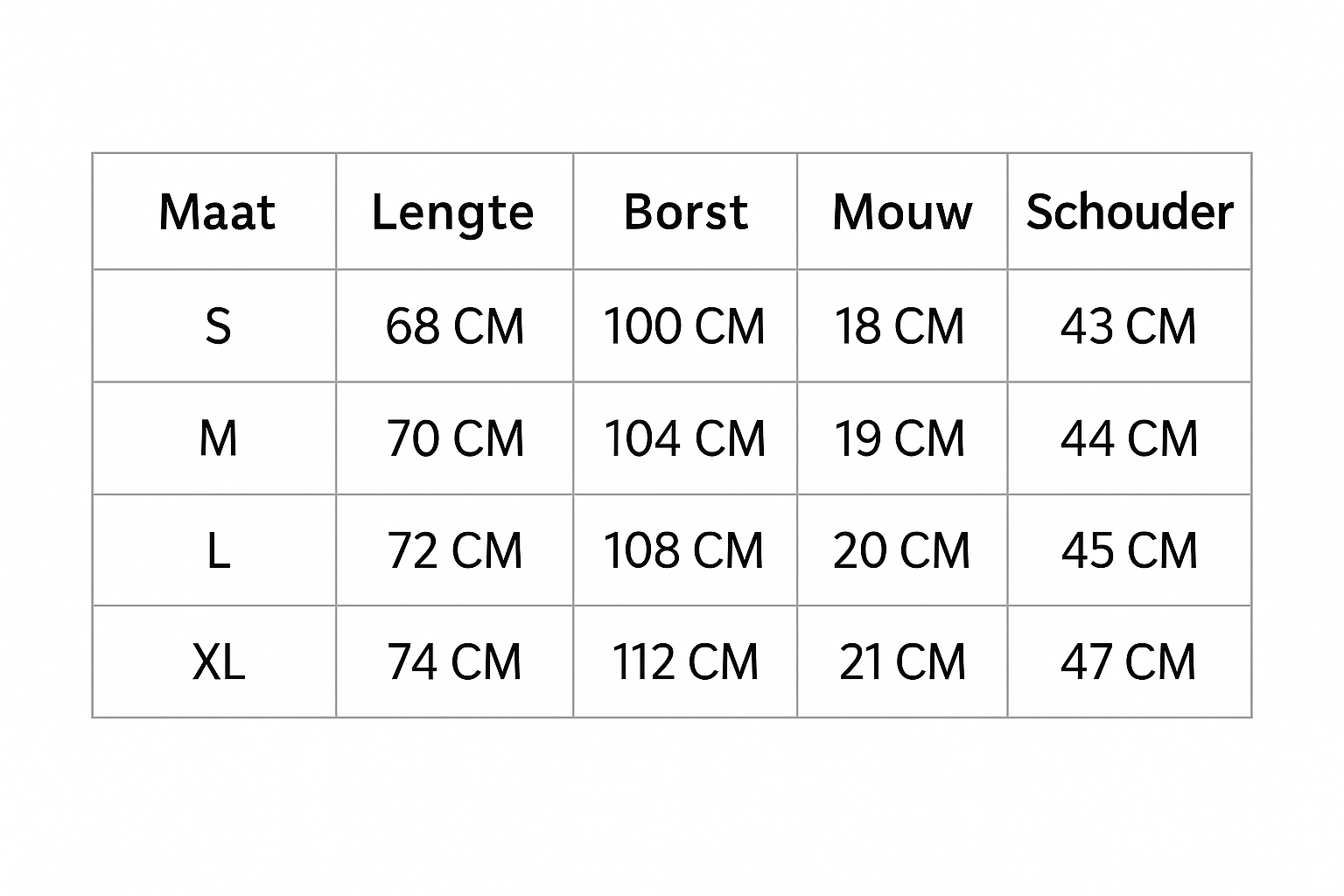Viewport: 1344px width, 896px height.
Task: Click the Borst column header
Action: (685, 212)
